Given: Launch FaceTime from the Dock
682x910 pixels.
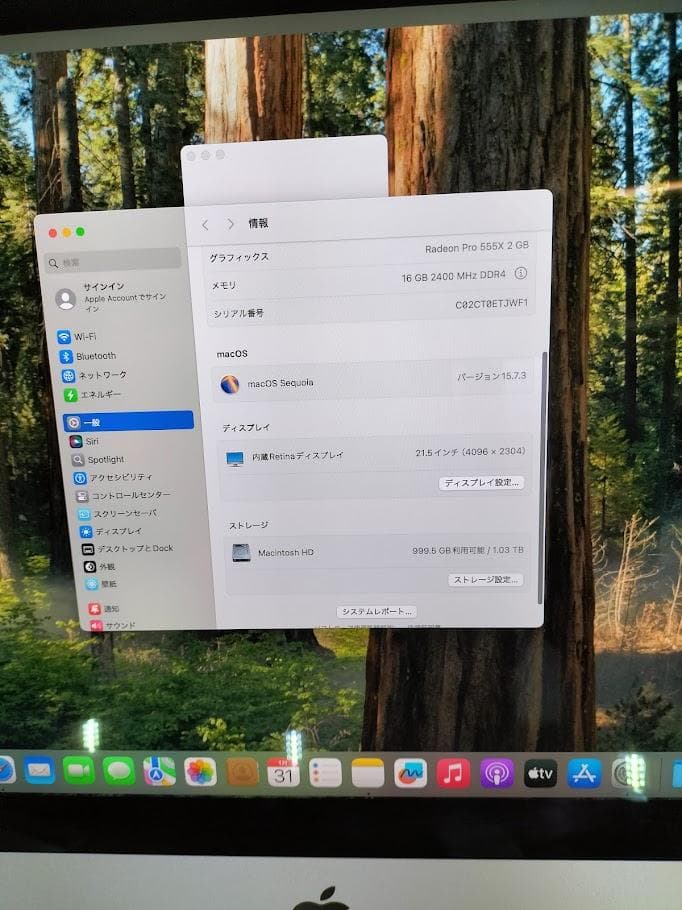Looking at the screenshot, I should (x=79, y=771).
